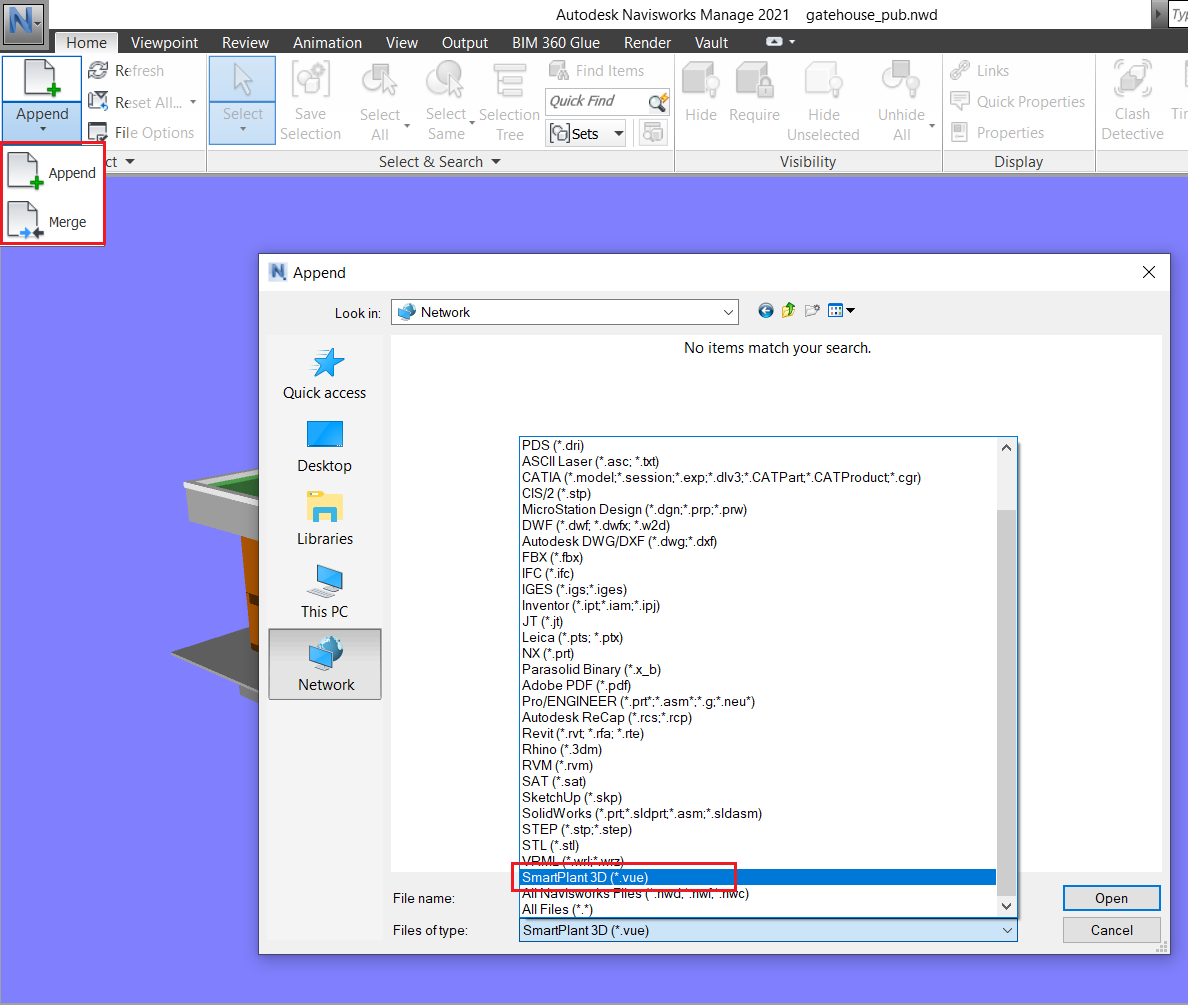Expand the Reset All dropdown arrow
This screenshot has height=1005, width=1188.
coord(193,102)
